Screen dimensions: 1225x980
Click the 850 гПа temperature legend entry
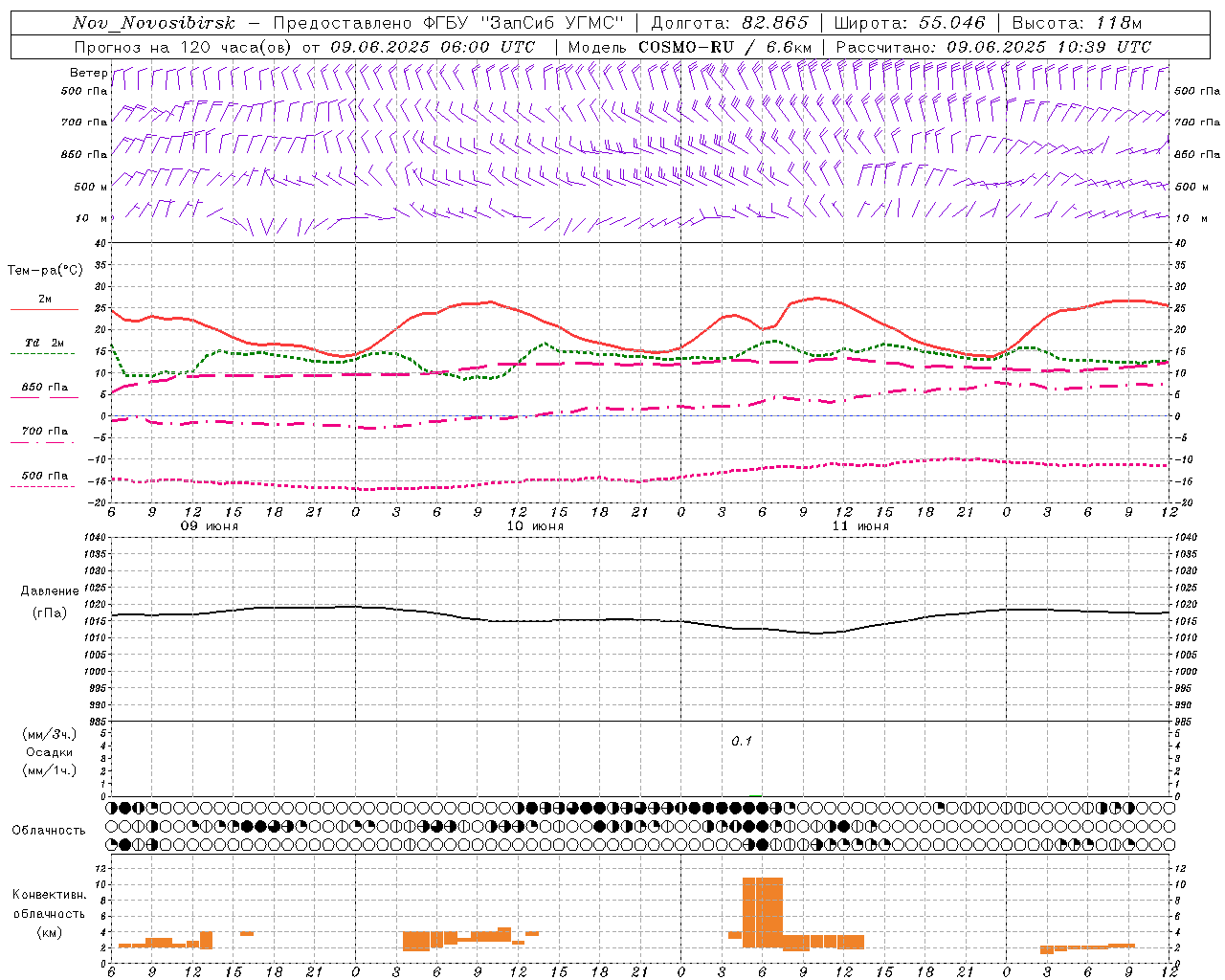45,388
